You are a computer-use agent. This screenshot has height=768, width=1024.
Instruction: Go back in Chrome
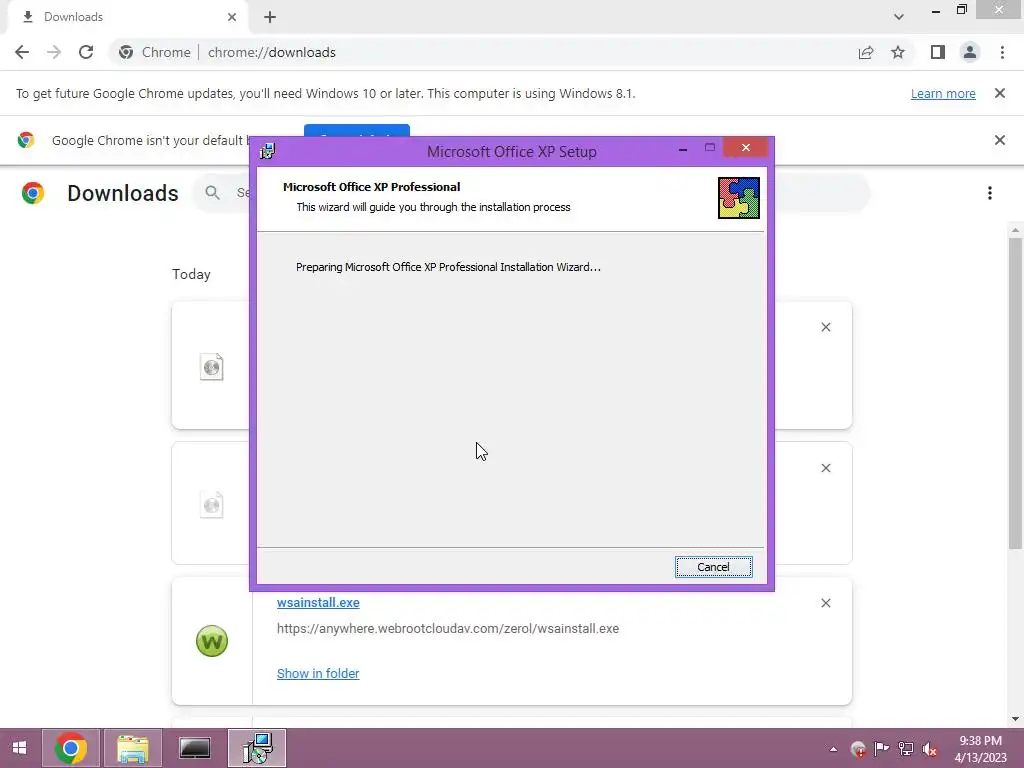[22, 52]
